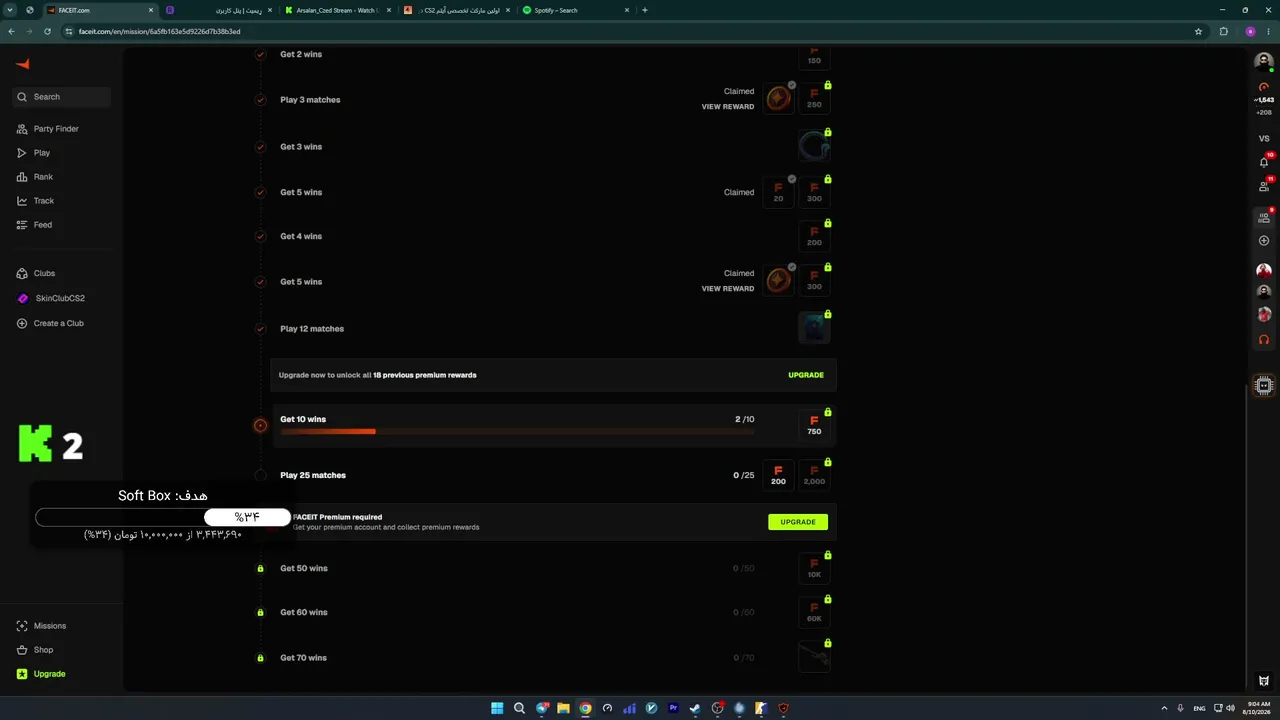Click the FACEIT logo in the sidebar
Image resolution: width=1280 pixels, height=720 pixels.
point(23,64)
